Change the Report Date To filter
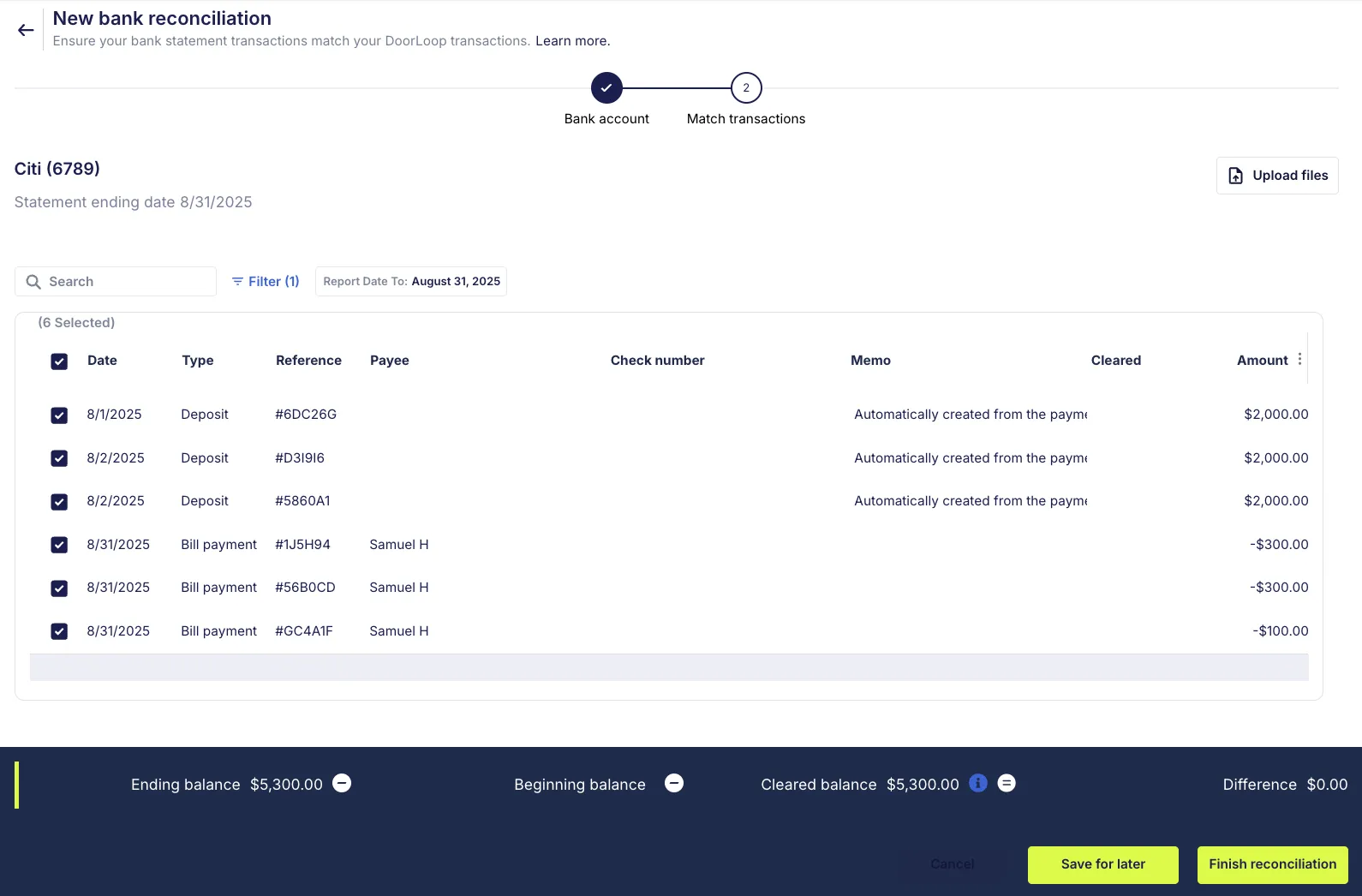Screen dimensions: 1362x896 tap(411, 281)
